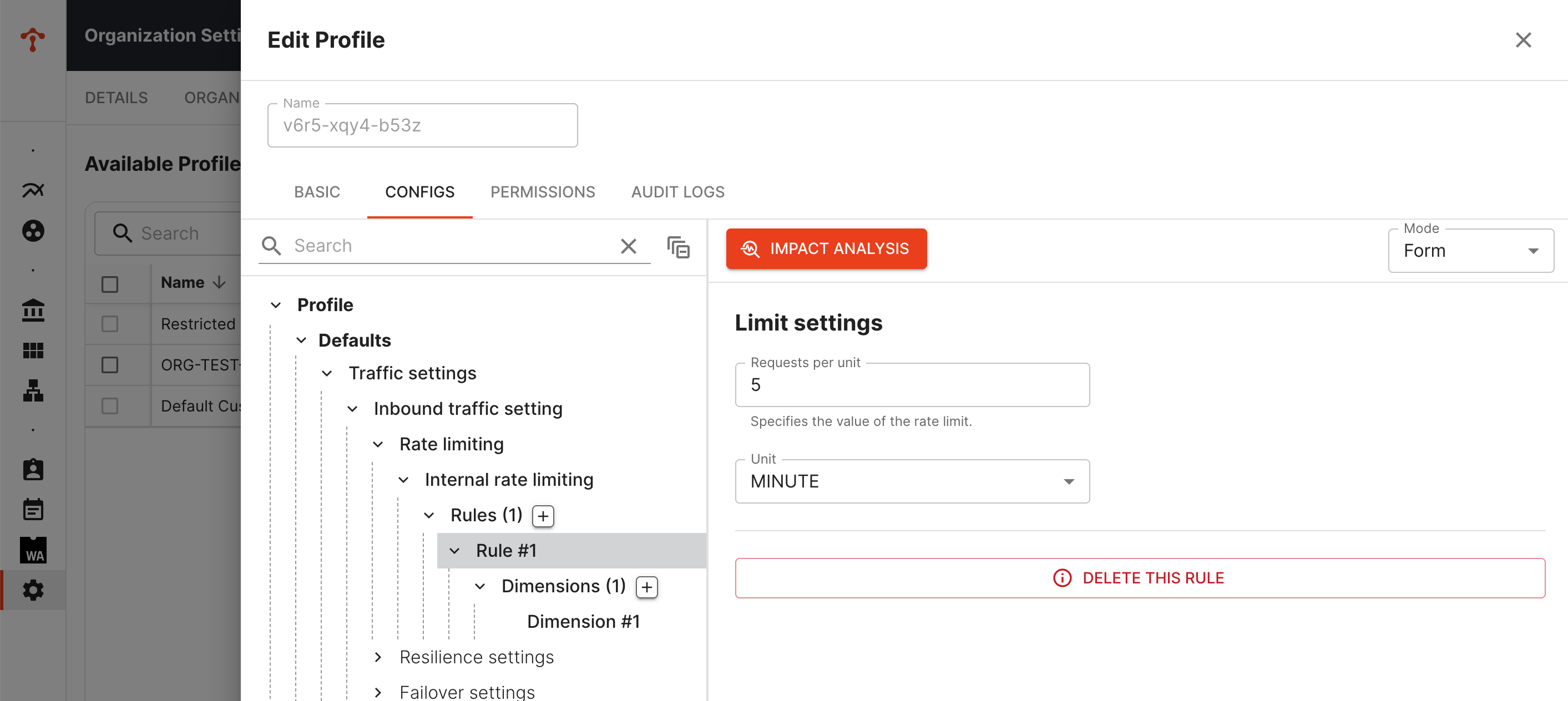The width and height of the screenshot is (1568, 701).
Task: Open the analytics trend icon in sidebar
Action: point(33,190)
